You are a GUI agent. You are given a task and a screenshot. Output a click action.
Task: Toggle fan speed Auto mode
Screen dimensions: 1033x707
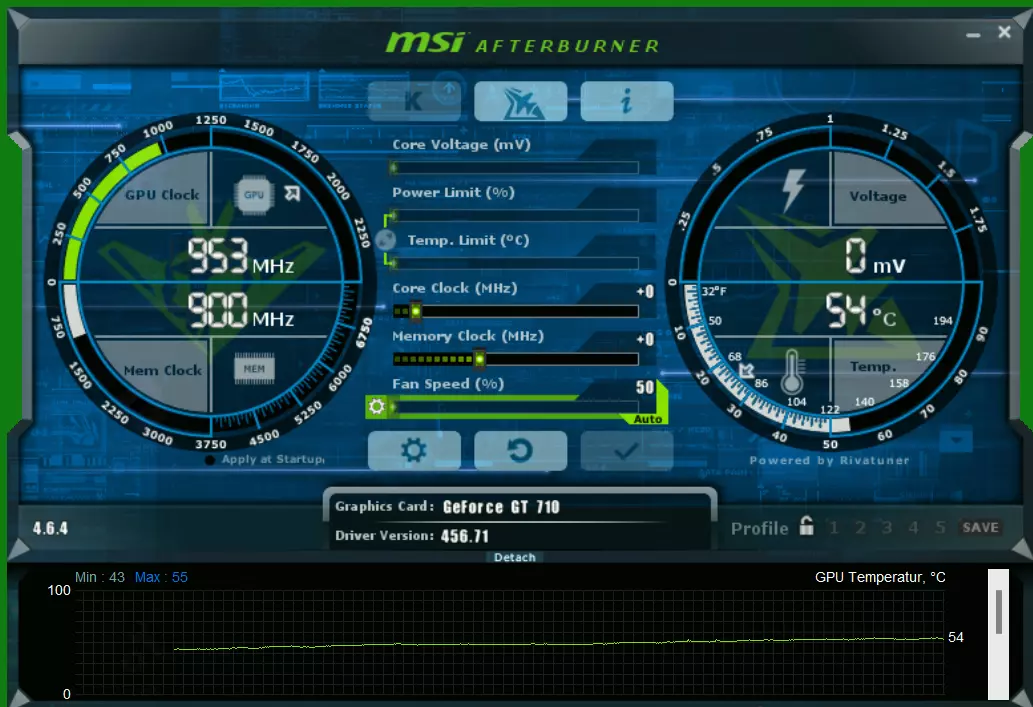pyautogui.click(x=648, y=419)
